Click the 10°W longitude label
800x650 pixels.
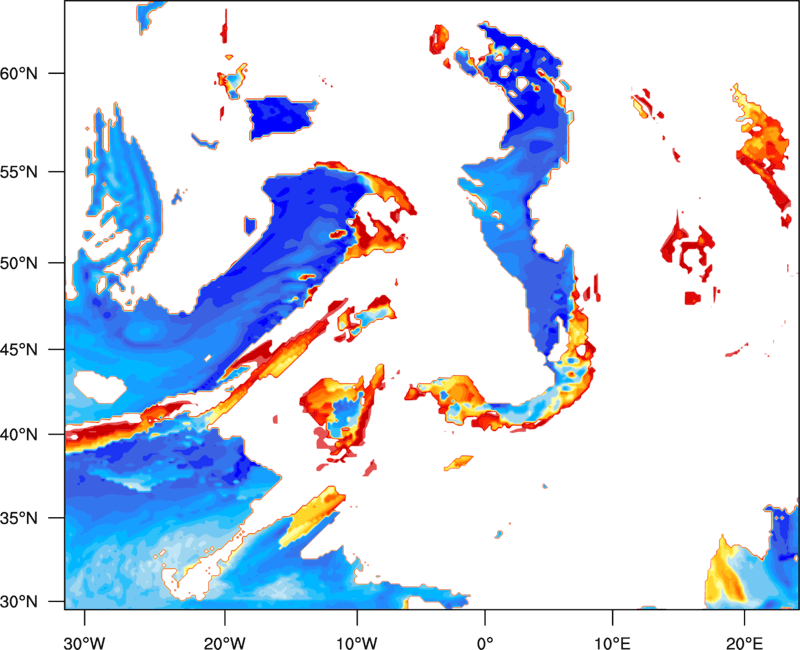click(357, 643)
